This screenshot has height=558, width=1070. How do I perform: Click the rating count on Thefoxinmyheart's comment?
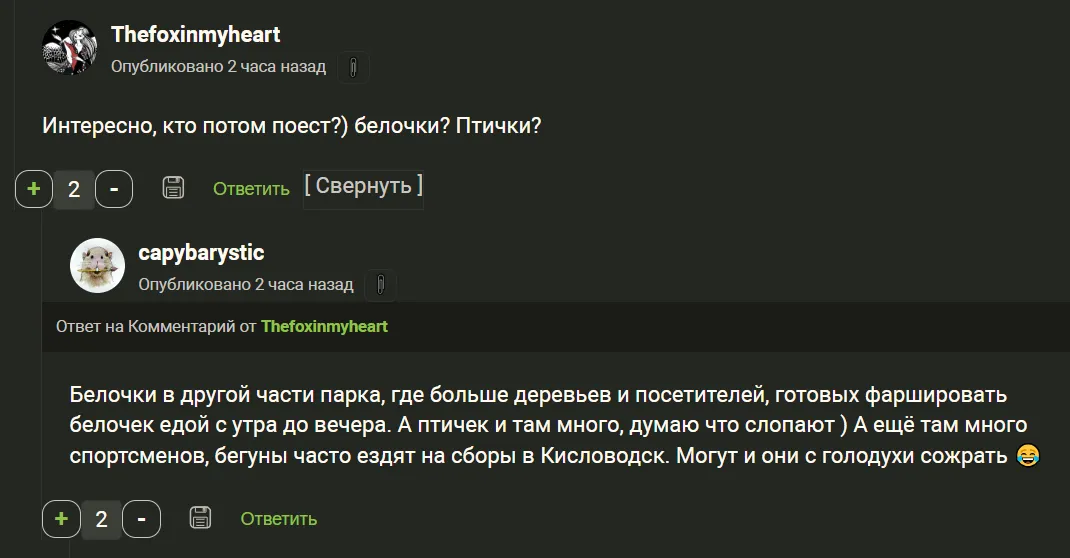pos(74,188)
